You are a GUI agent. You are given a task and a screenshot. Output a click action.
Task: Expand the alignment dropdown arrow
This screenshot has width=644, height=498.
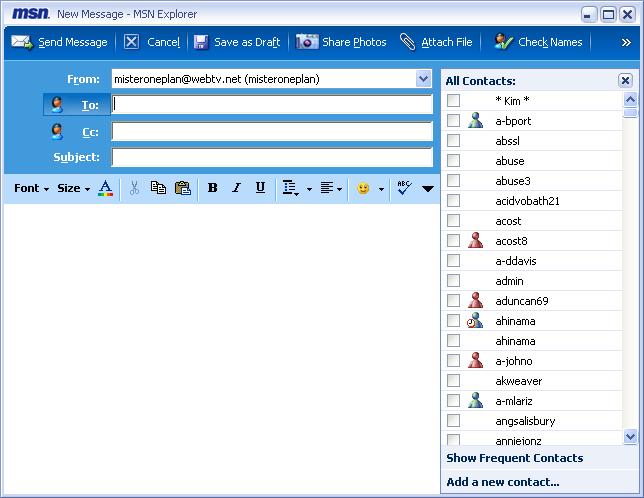click(x=339, y=189)
